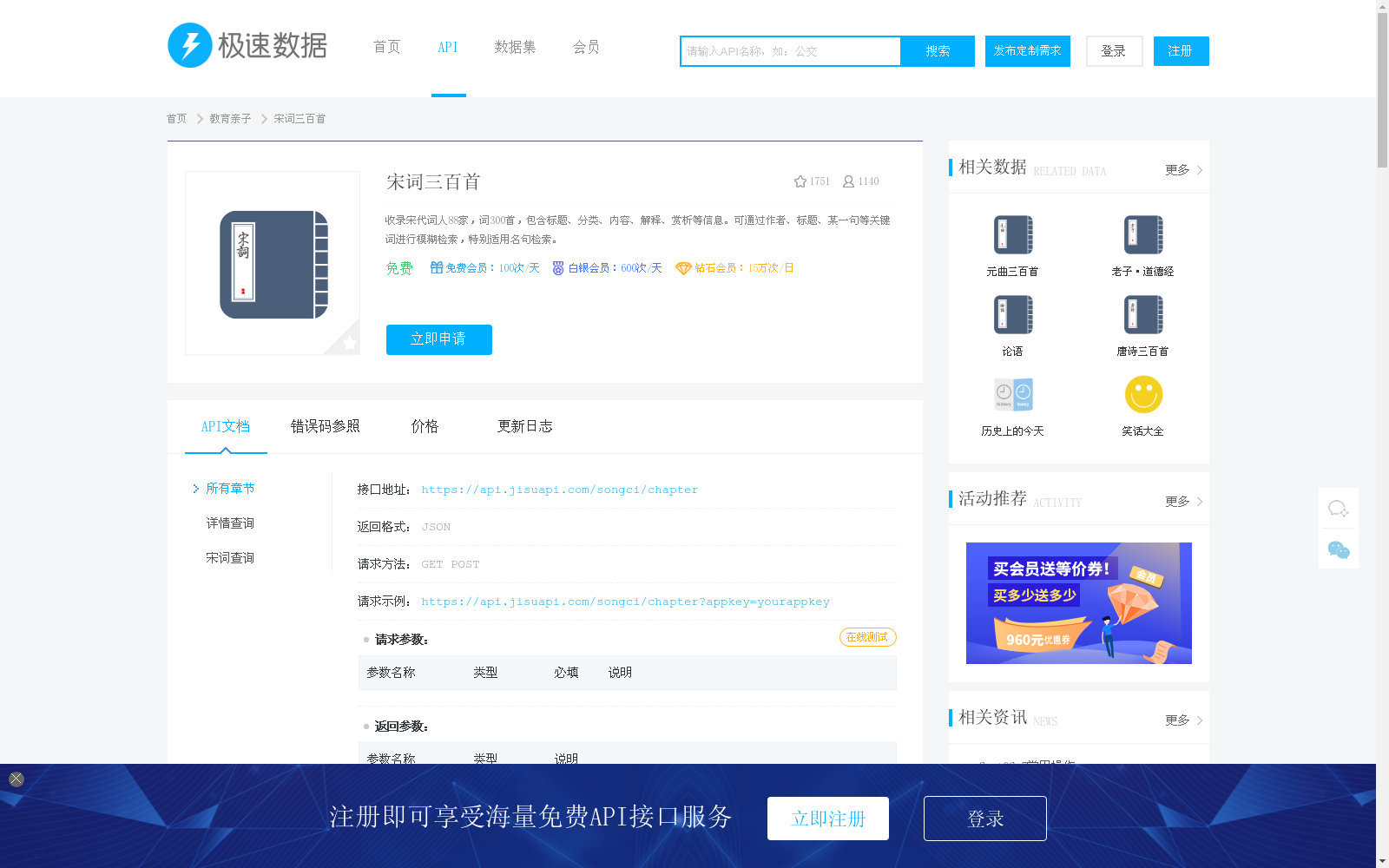Click 立即申请 button
The width and height of the screenshot is (1389, 868).
click(x=439, y=339)
